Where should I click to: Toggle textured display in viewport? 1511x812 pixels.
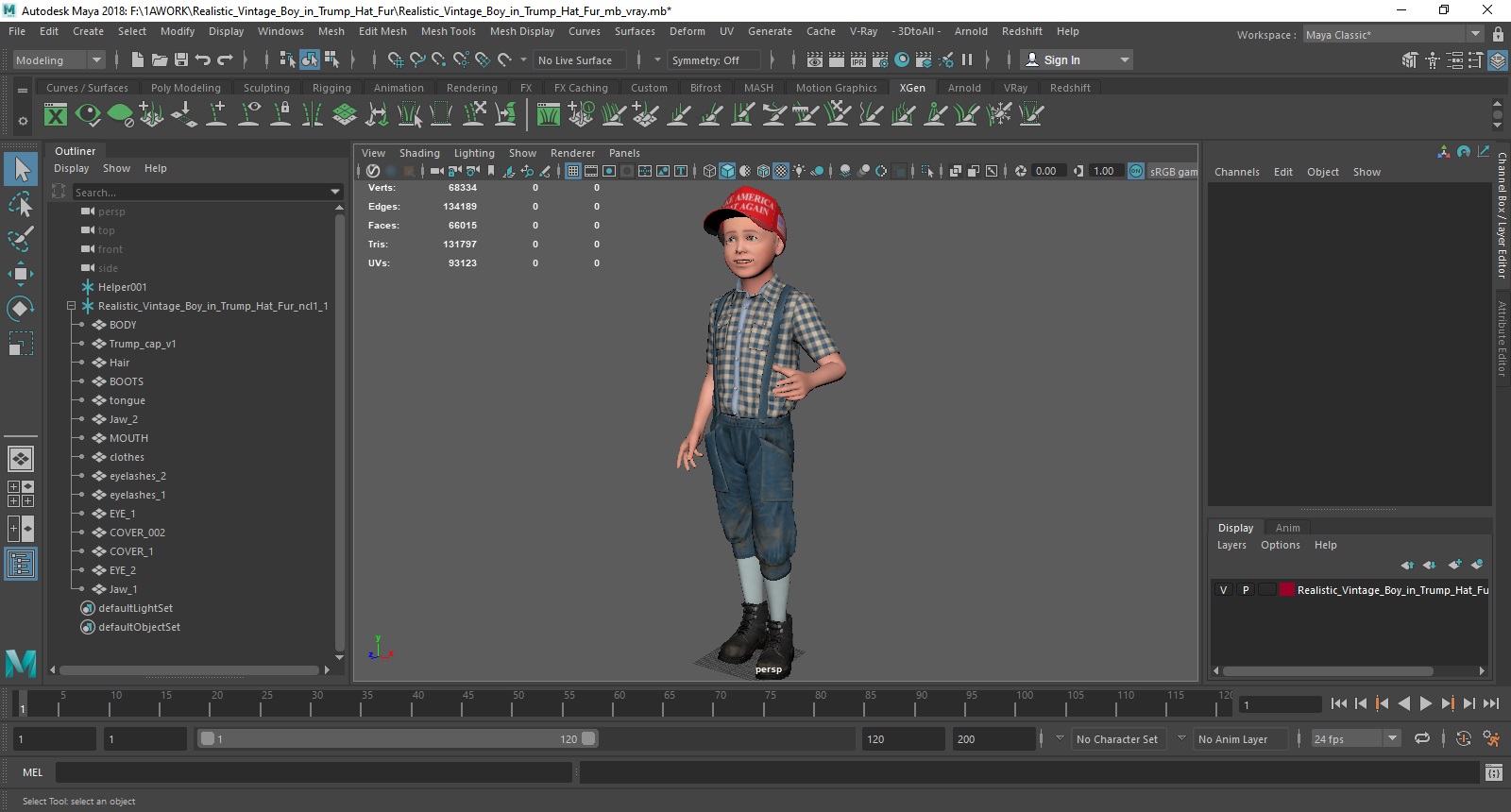click(781, 171)
